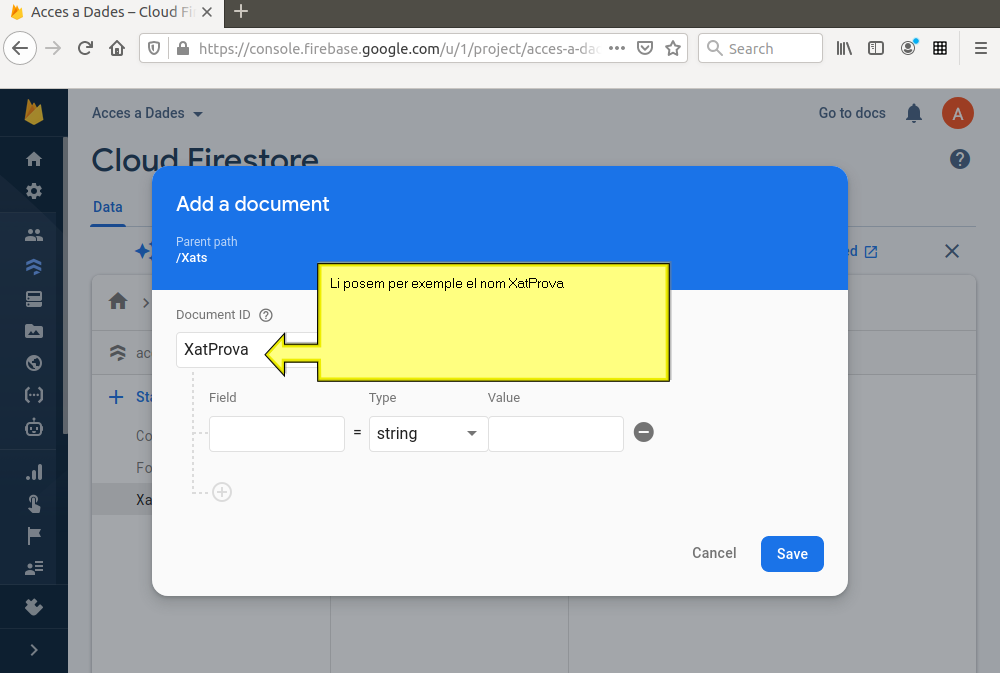
Task: Open the type dropdown showing string
Action: pyautogui.click(x=428, y=434)
